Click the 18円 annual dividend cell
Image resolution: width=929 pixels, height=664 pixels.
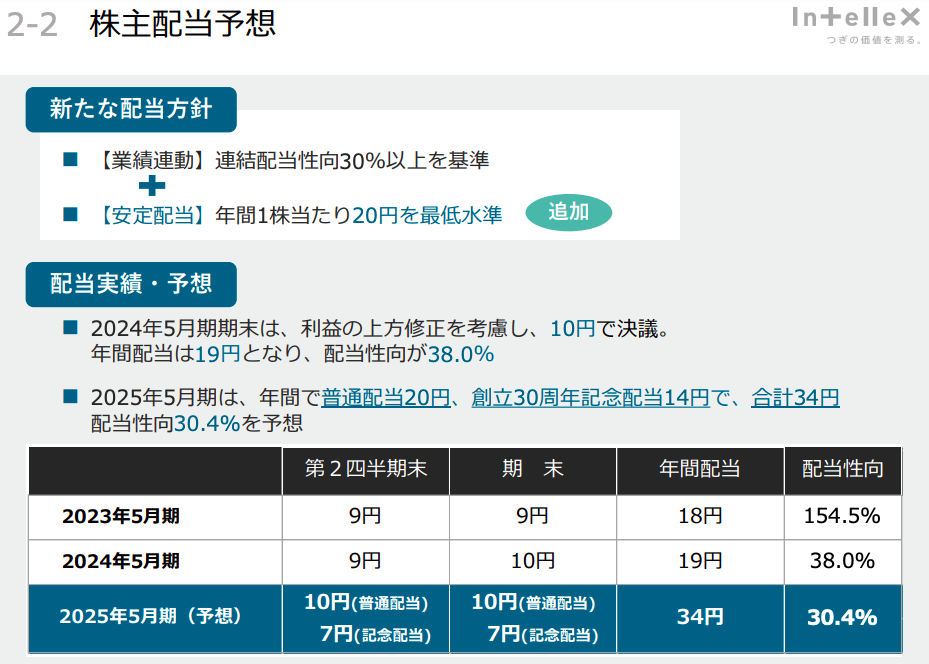[700, 516]
